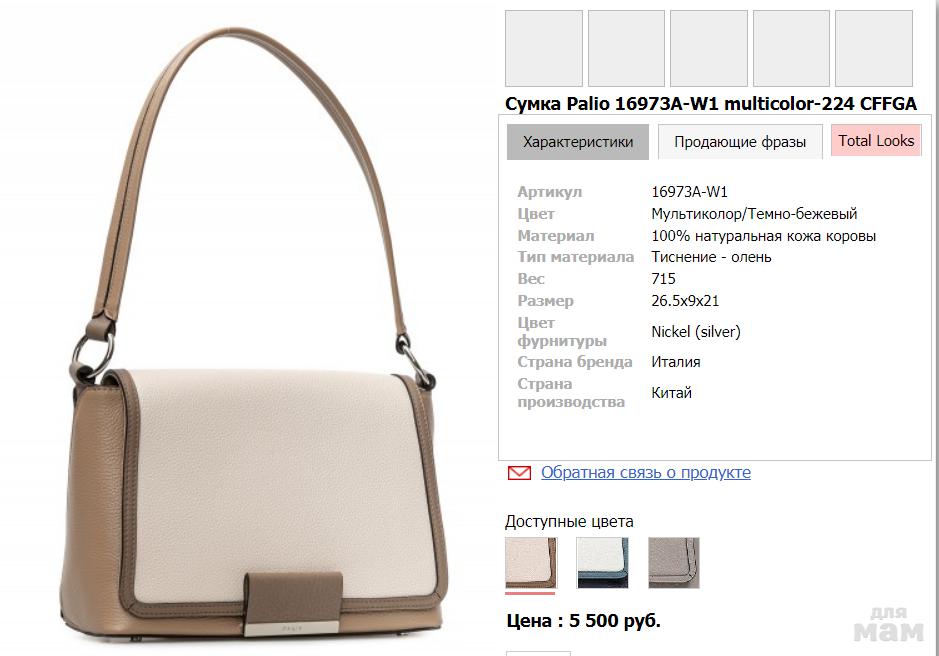Open the Total Looks tab
Viewport: 939px width, 656px height.
click(x=876, y=141)
